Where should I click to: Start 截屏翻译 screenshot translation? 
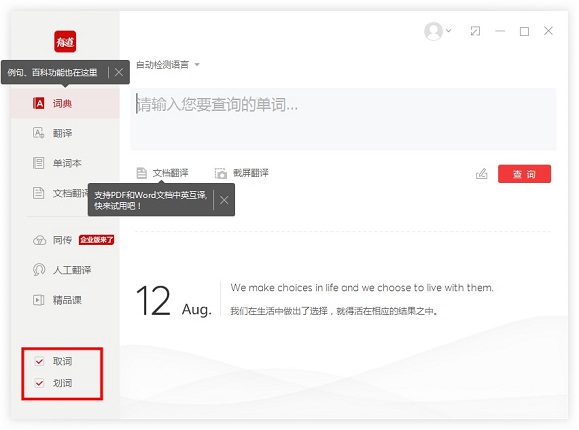tap(241, 173)
